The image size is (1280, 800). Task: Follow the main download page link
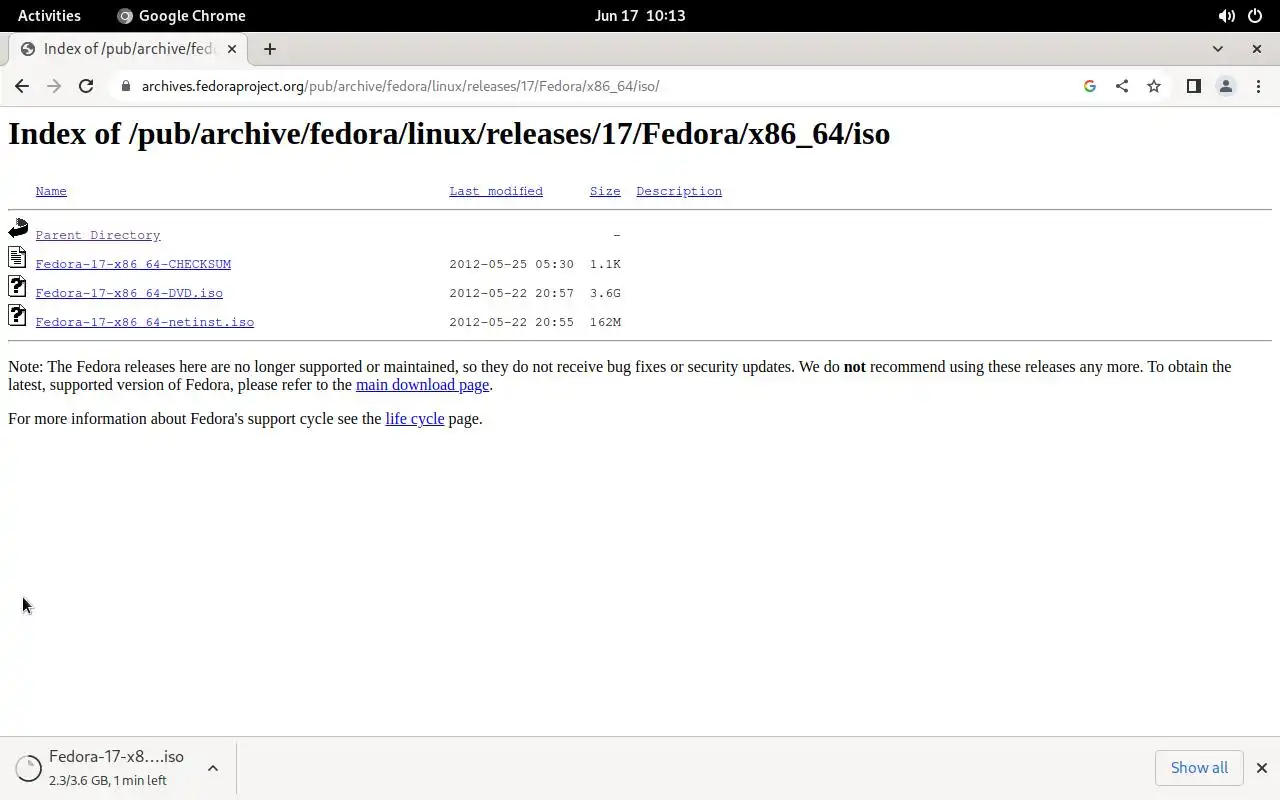pyautogui.click(x=422, y=385)
